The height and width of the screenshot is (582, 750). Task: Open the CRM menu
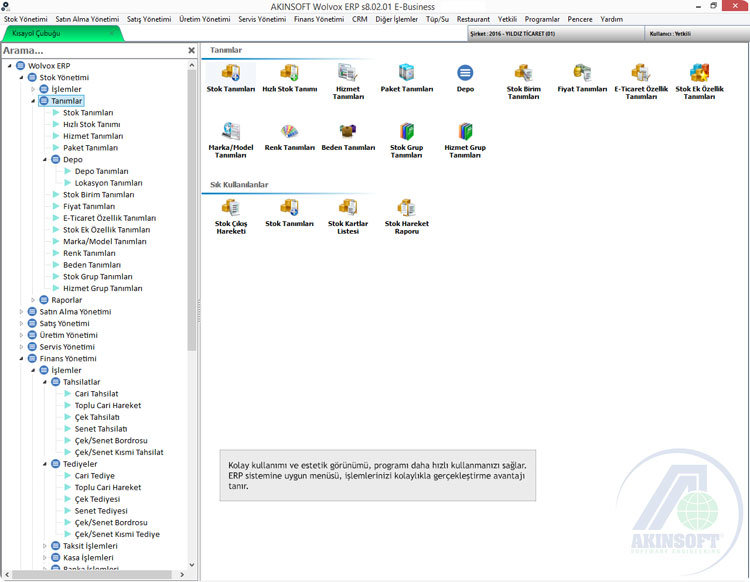pyautogui.click(x=360, y=19)
